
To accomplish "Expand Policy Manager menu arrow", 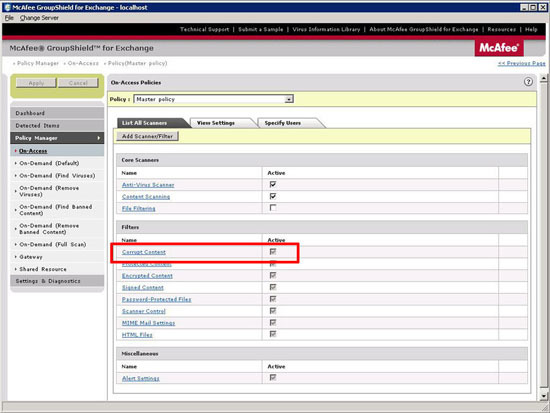I will [x=99, y=138].
